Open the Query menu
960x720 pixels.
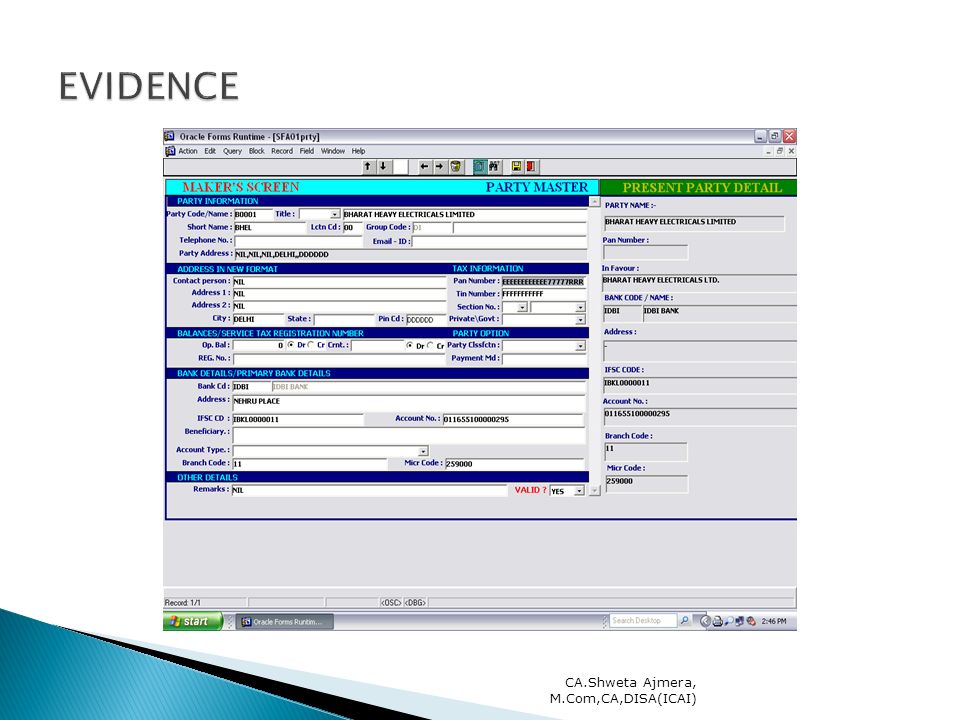pyautogui.click(x=232, y=151)
